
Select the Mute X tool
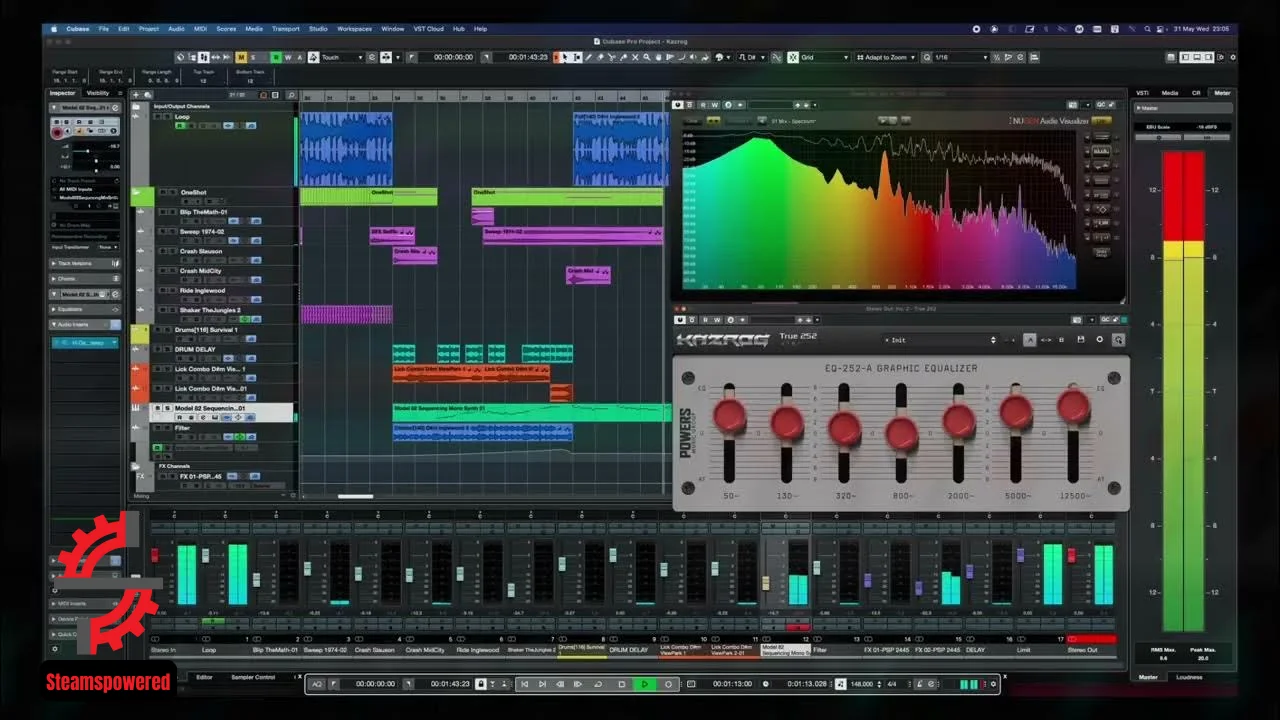pyautogui.click(x=635, y=57)
